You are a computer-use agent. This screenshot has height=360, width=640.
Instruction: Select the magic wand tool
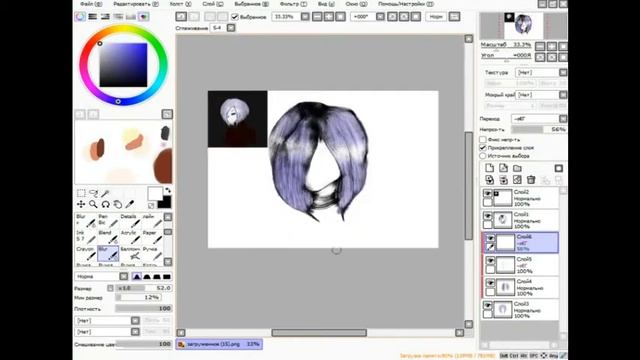click(x=105, y=193)
